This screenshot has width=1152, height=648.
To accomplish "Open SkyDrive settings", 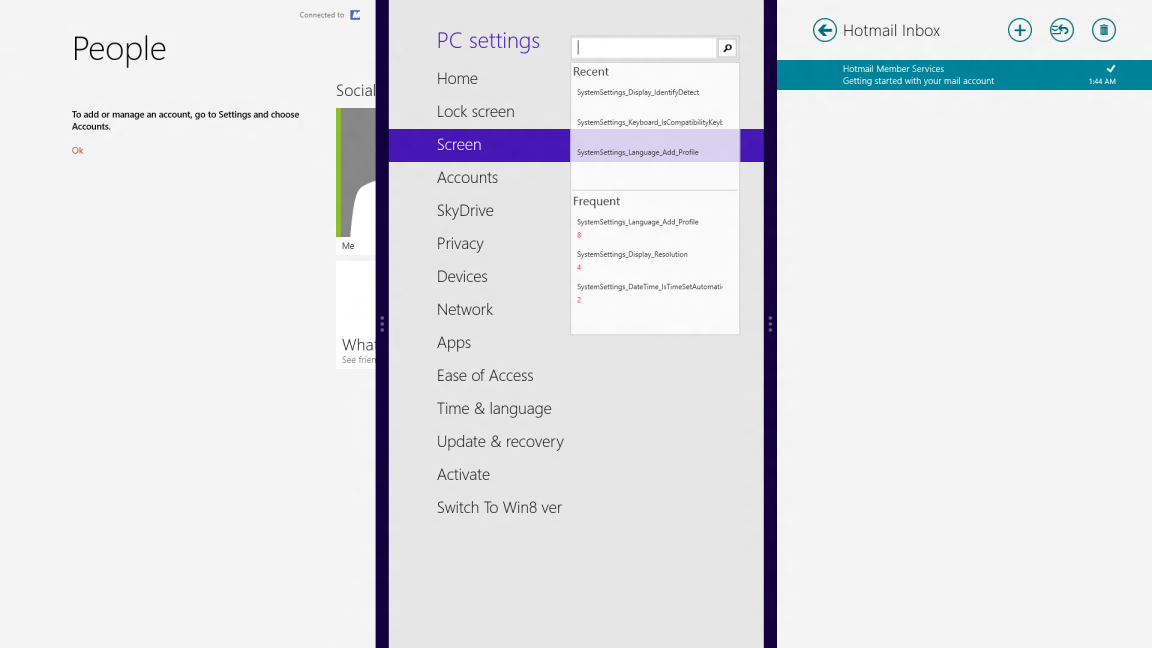I will tap(465, 210).
